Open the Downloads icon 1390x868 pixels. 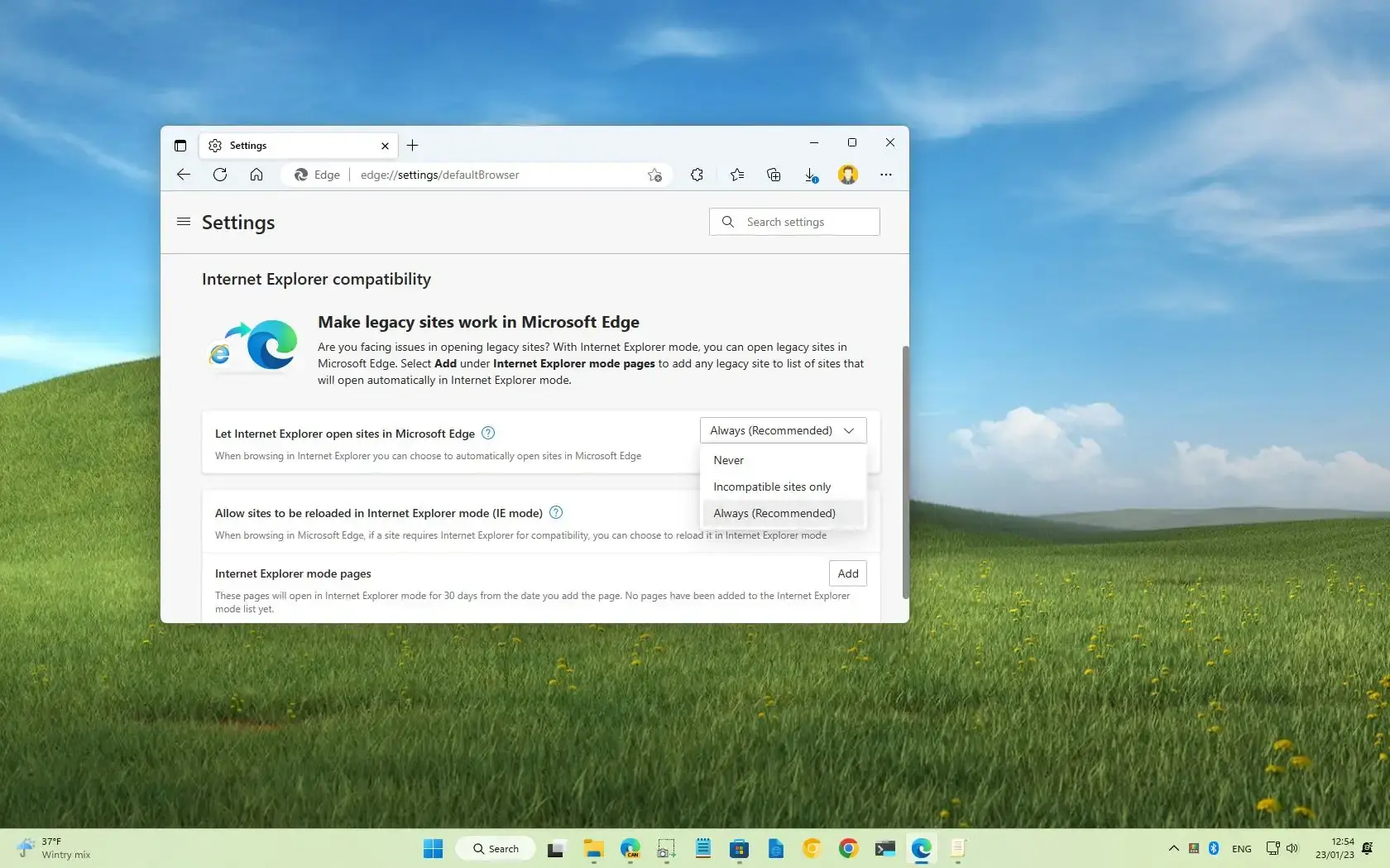(x=811, y=175)
